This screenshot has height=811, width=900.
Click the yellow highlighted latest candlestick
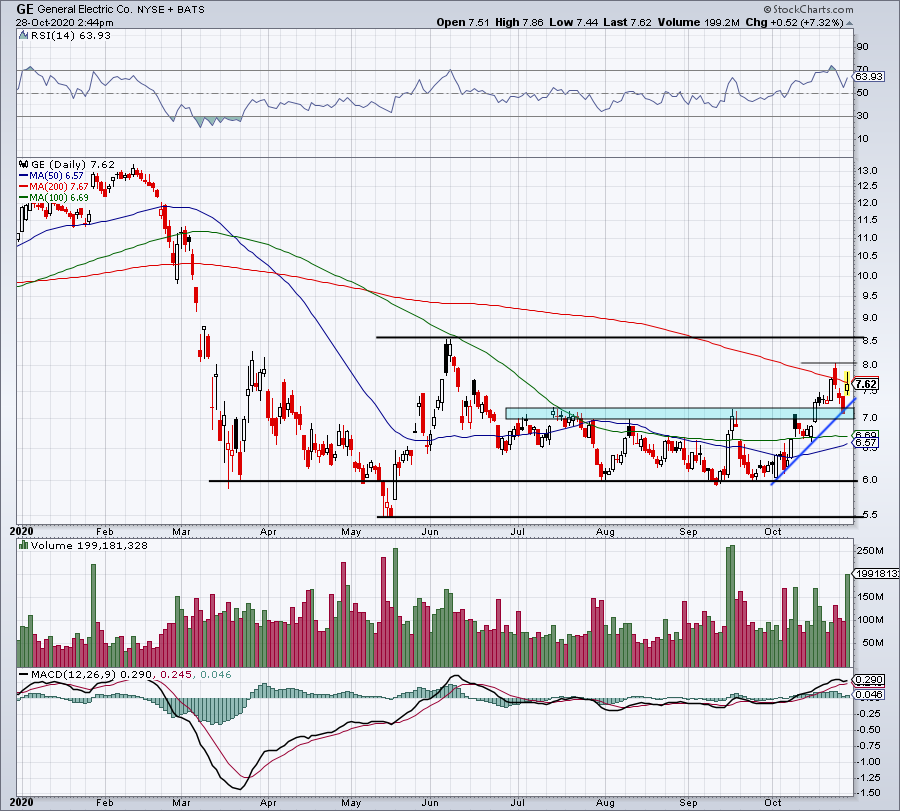tap(847, 383)
